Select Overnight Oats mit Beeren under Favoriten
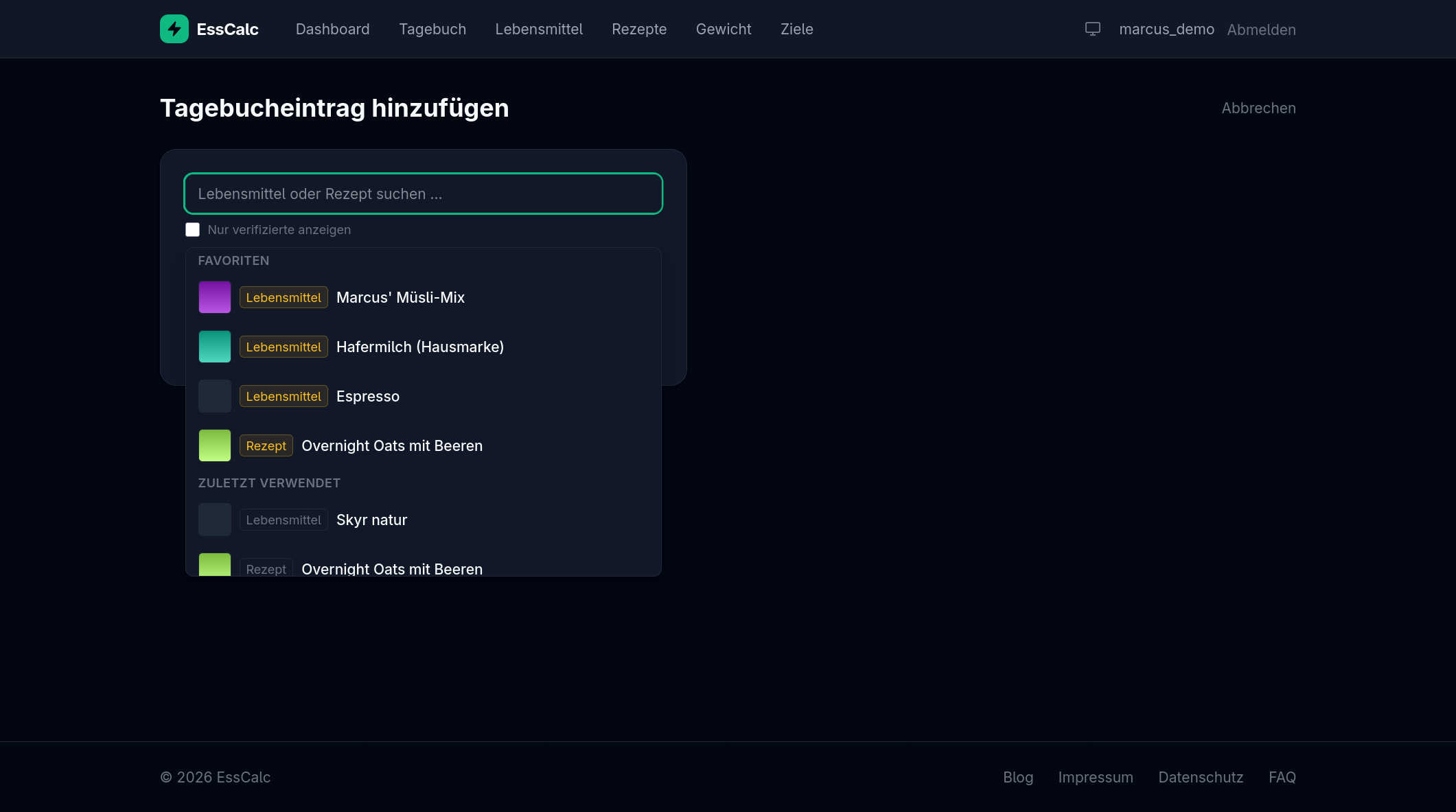Image resolution: width=1456 pixels, height=812 pixels. 424,445
